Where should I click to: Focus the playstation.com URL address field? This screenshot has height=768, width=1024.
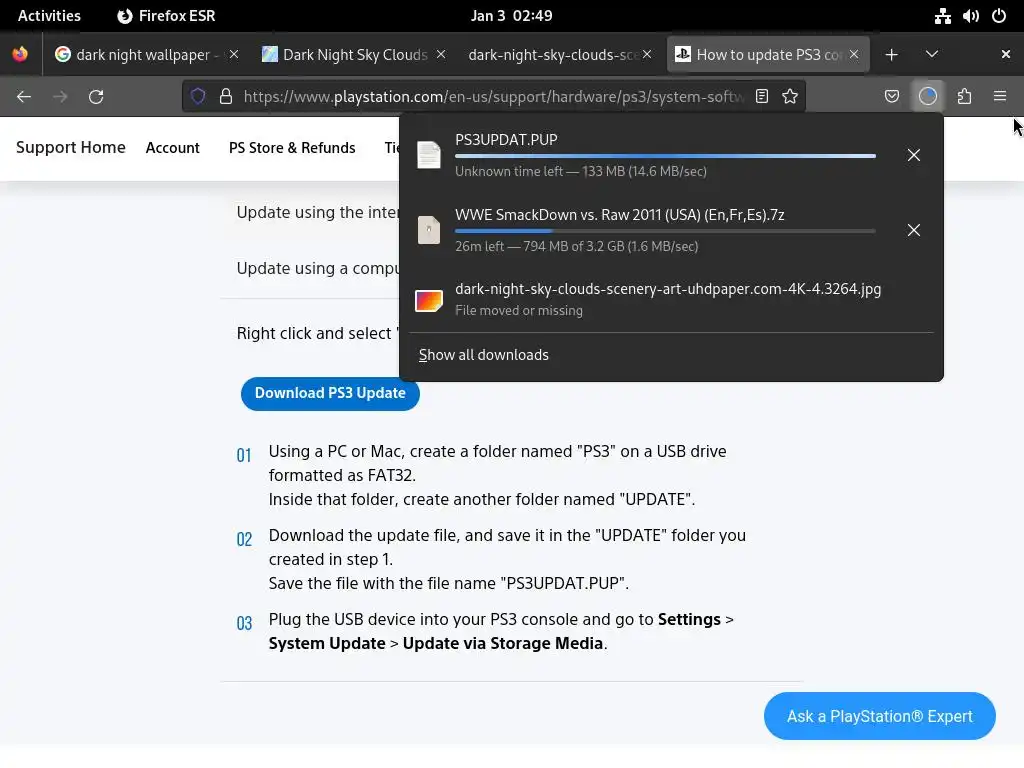point(493,97)
